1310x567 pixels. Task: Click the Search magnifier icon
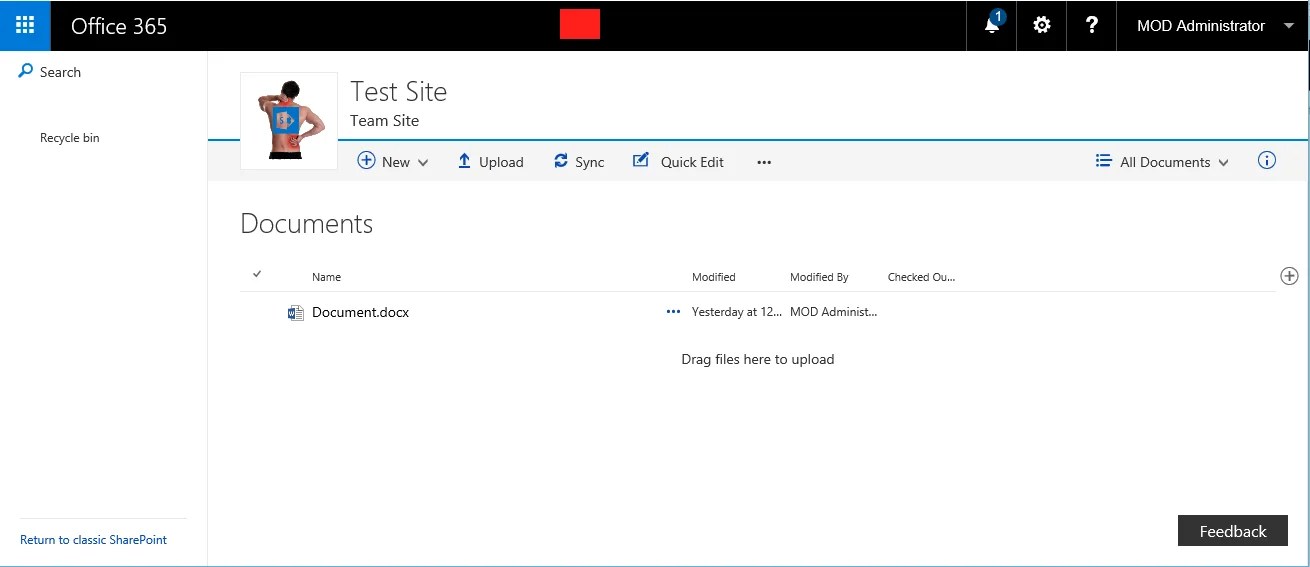pos(26,72)
